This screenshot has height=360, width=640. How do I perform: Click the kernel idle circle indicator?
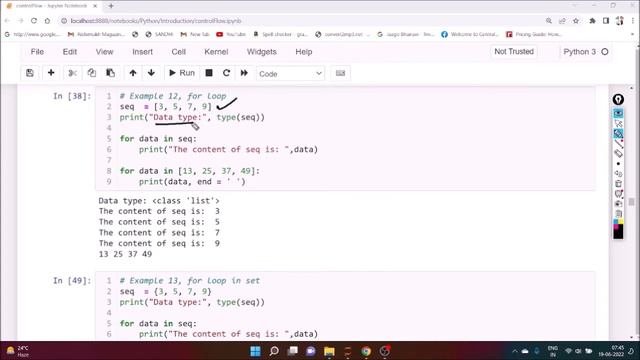coord(605,52)
